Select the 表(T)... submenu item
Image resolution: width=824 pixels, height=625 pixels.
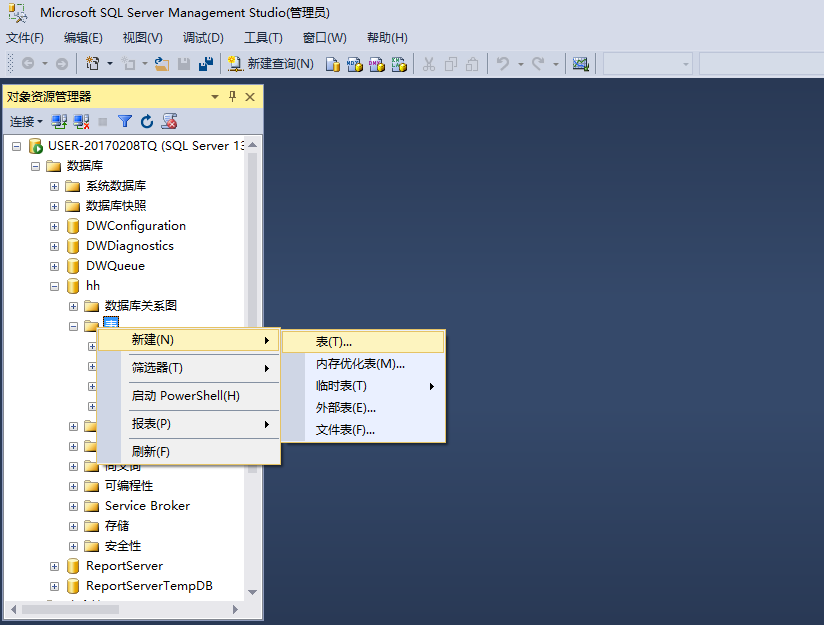tap(363, 342)
